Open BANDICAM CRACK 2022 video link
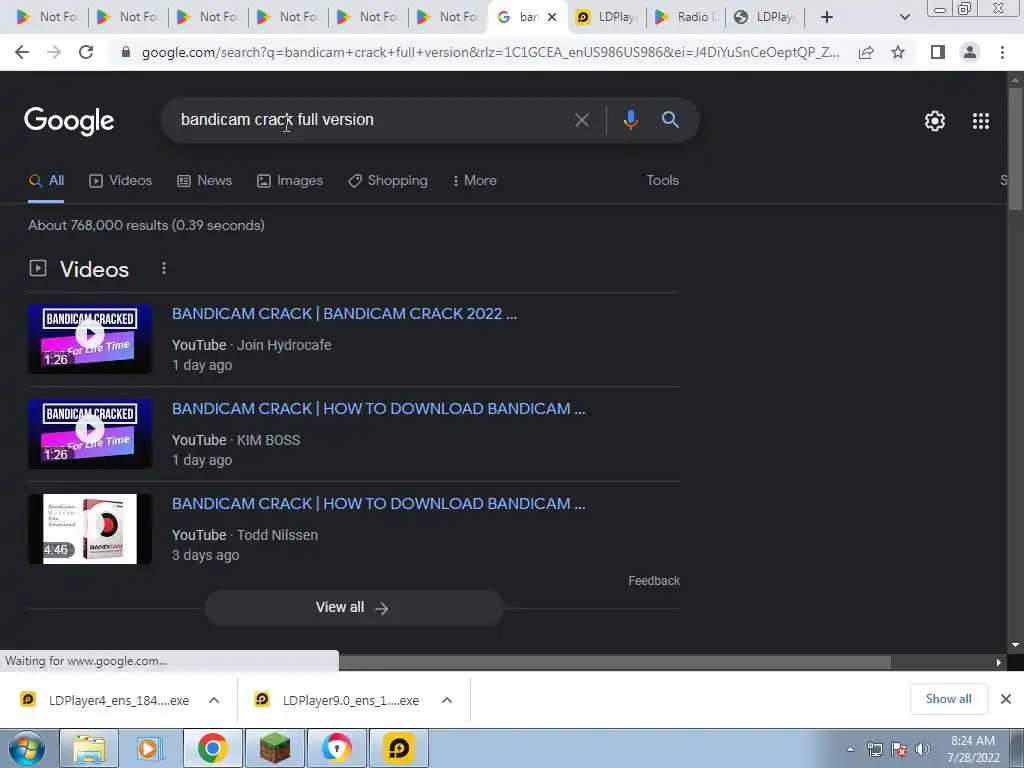 coord(344,314)
